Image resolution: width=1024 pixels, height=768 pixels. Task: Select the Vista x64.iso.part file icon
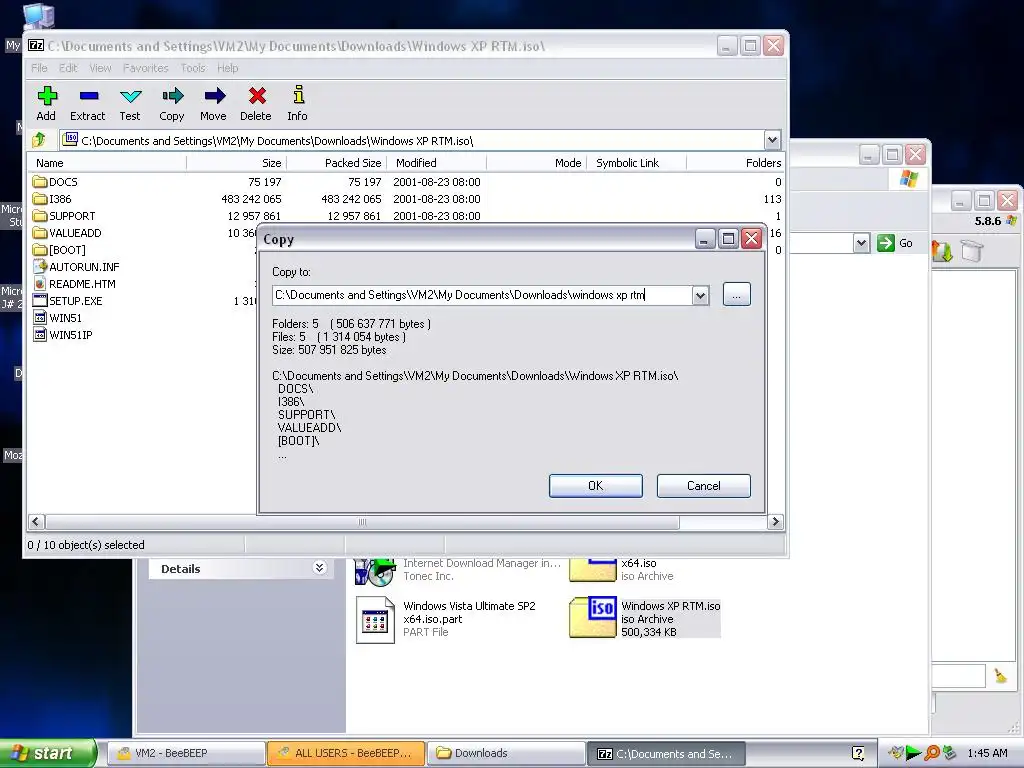coord(375,619)
